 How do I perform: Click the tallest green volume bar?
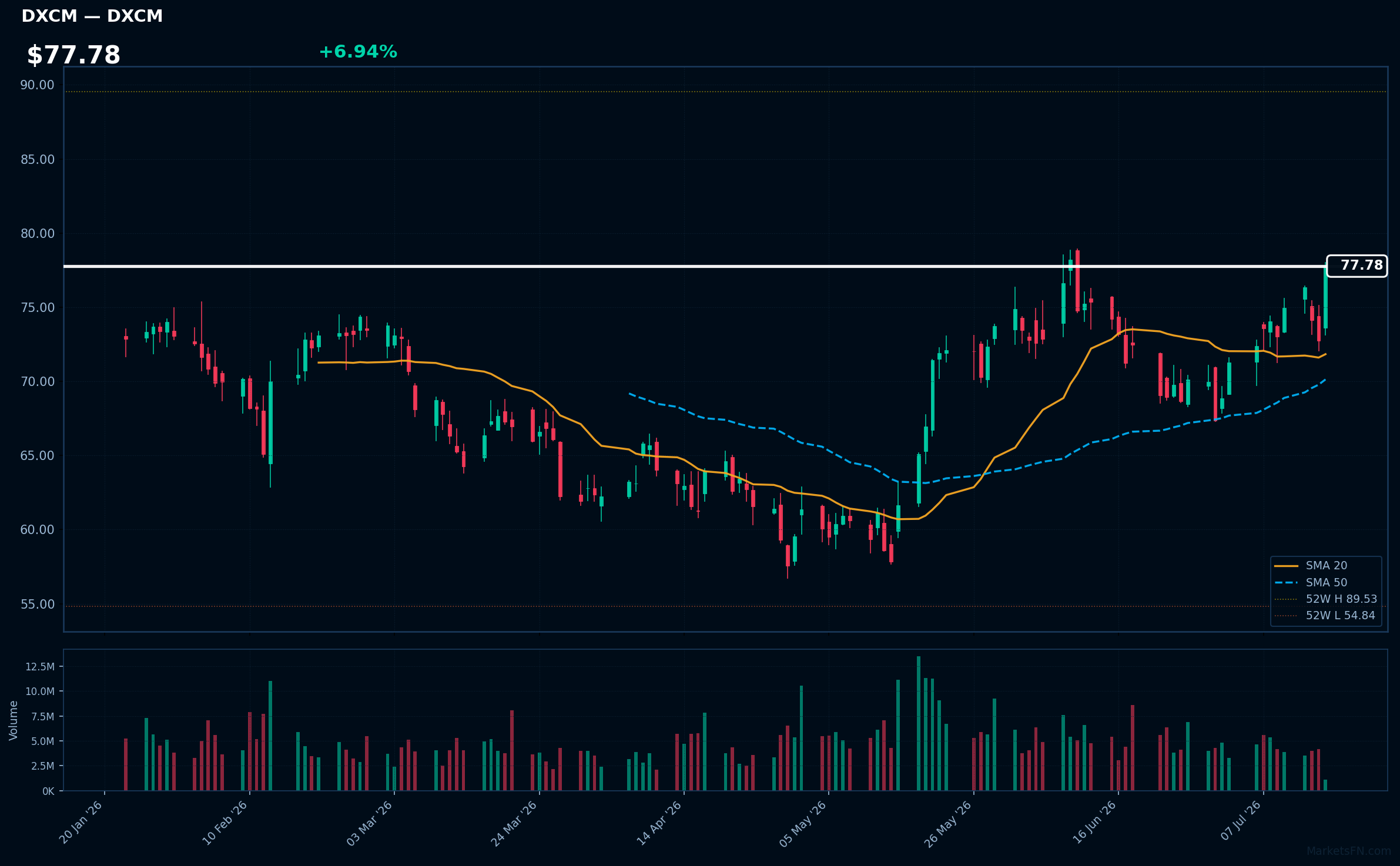point(919,723)
